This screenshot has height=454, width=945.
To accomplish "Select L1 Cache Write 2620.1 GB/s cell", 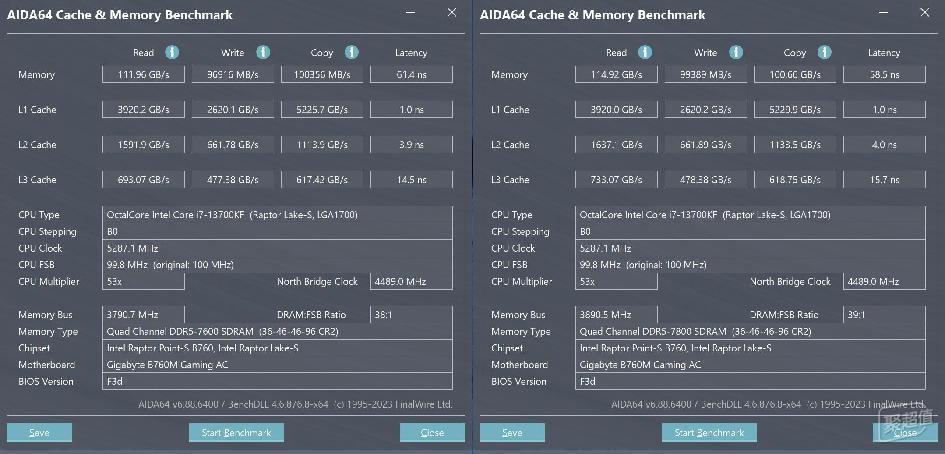I will tap(233, 110).
